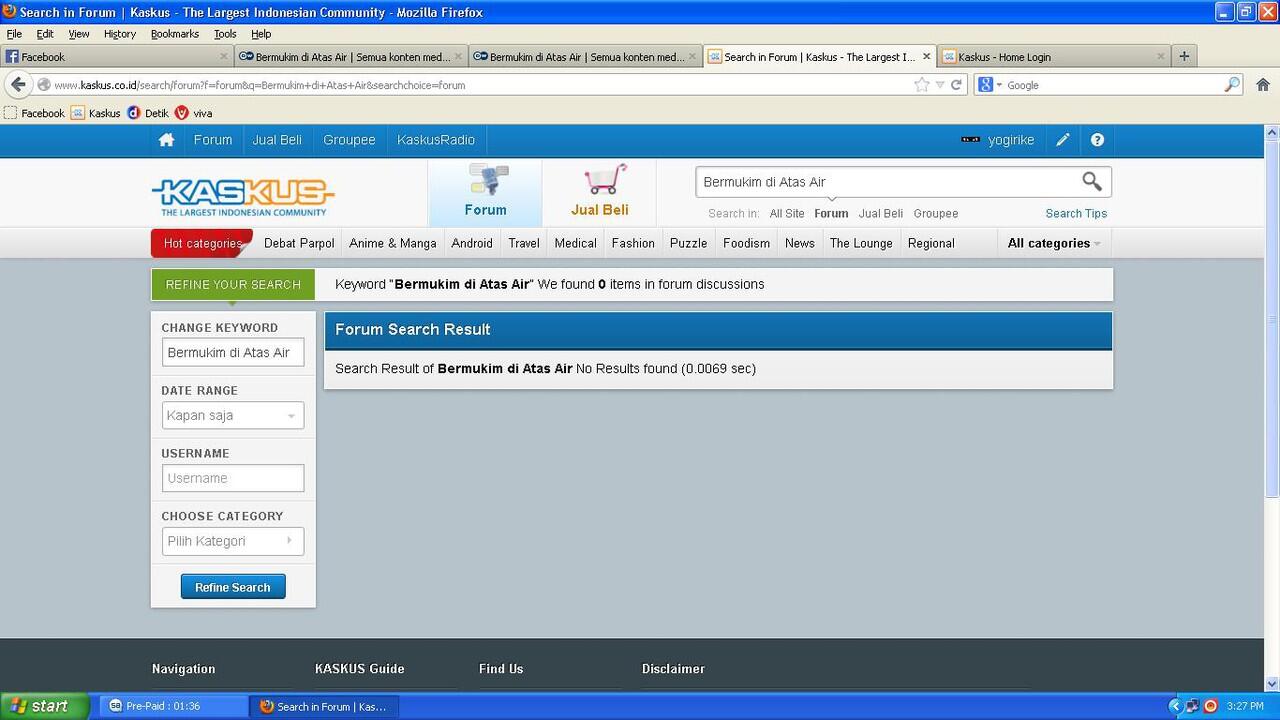Open the News category
1280x720 pixels.
(800, 243)
